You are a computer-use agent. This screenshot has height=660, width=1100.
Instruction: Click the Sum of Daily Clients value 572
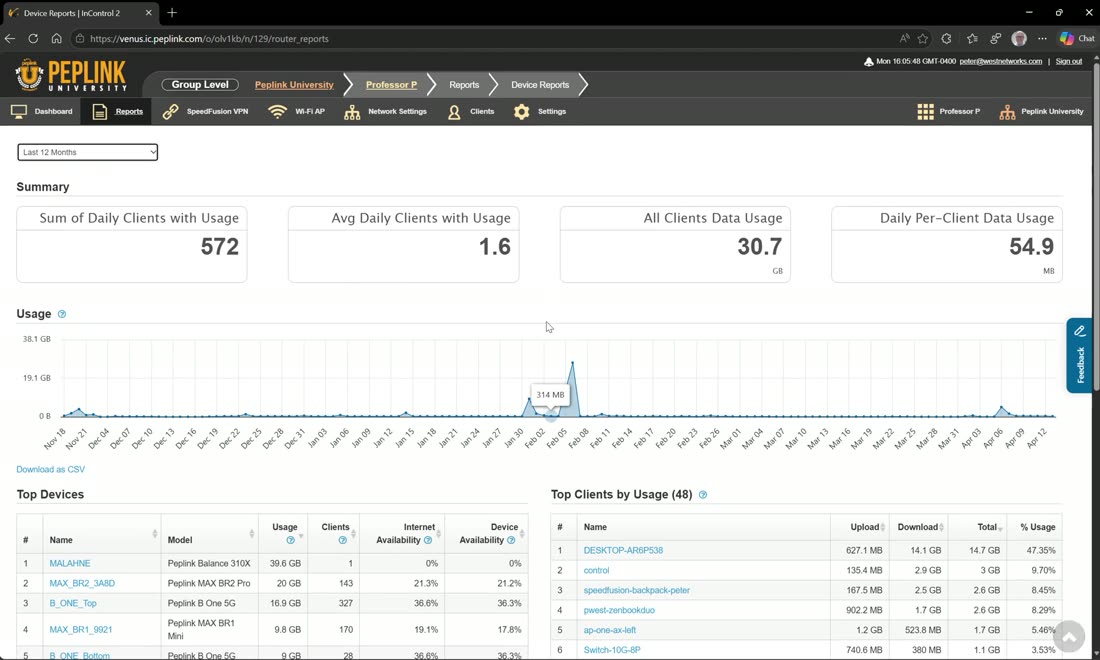(x=220, y=247)
